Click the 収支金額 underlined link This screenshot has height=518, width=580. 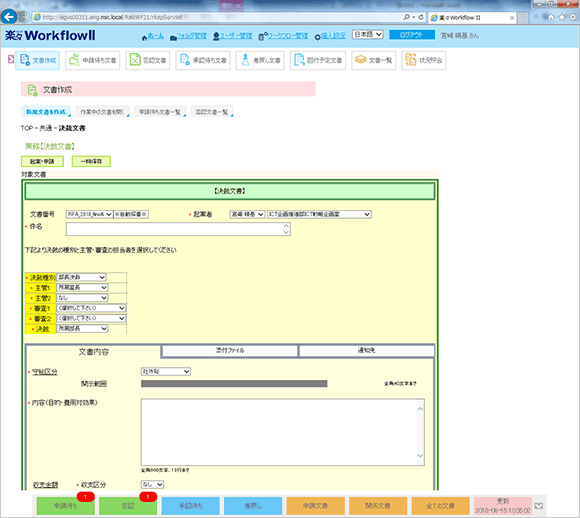45,485
